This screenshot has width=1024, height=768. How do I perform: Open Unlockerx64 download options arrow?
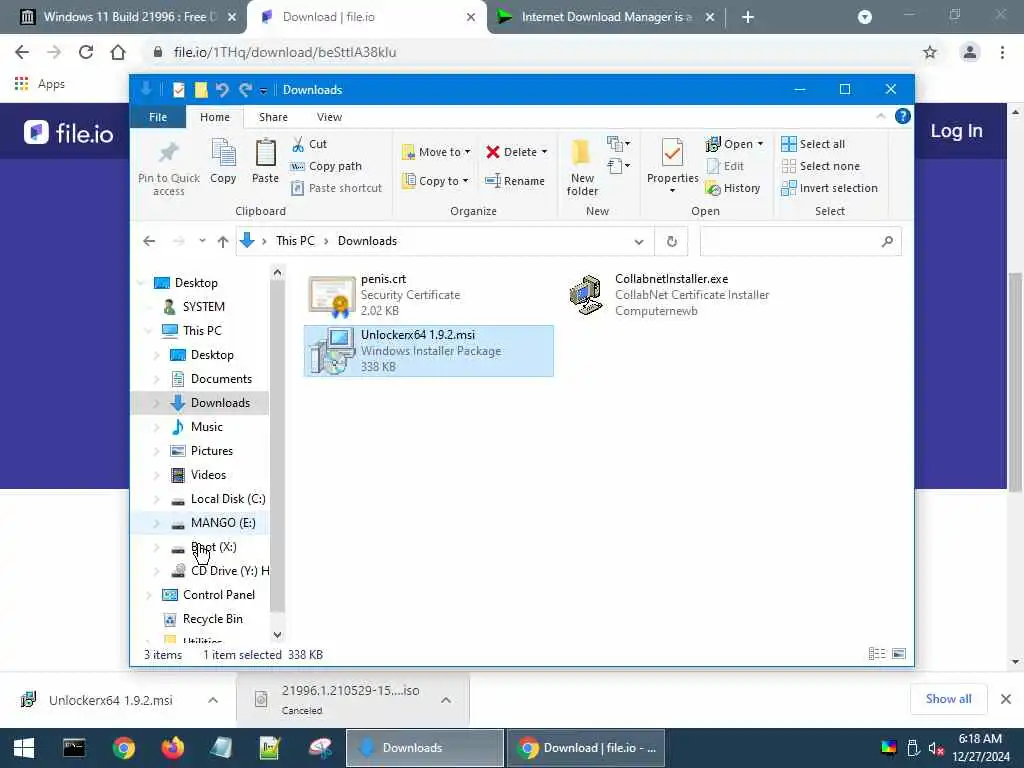click(x=213, y=700)
